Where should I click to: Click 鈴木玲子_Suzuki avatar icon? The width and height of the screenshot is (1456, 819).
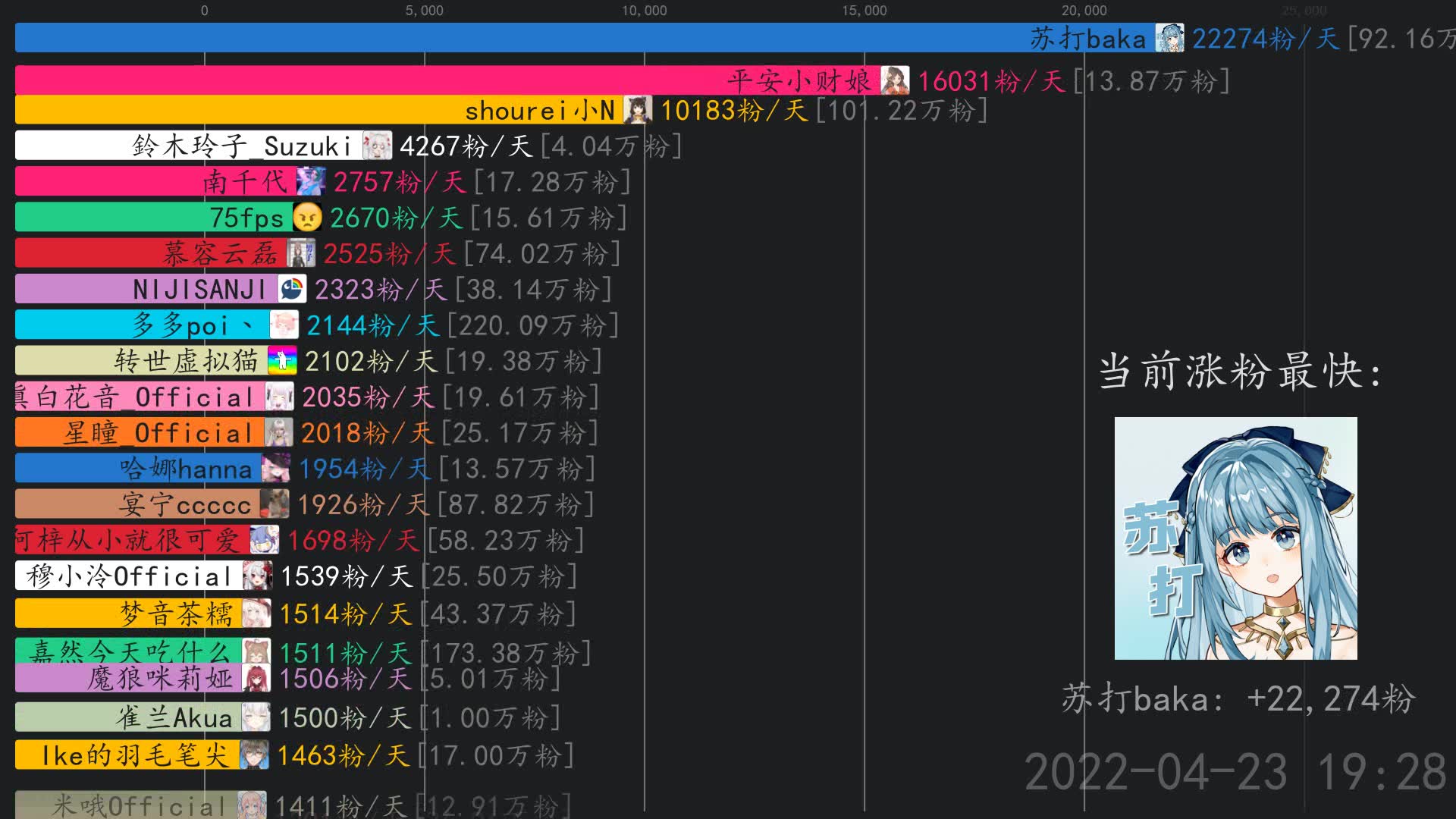click(377, 146)
